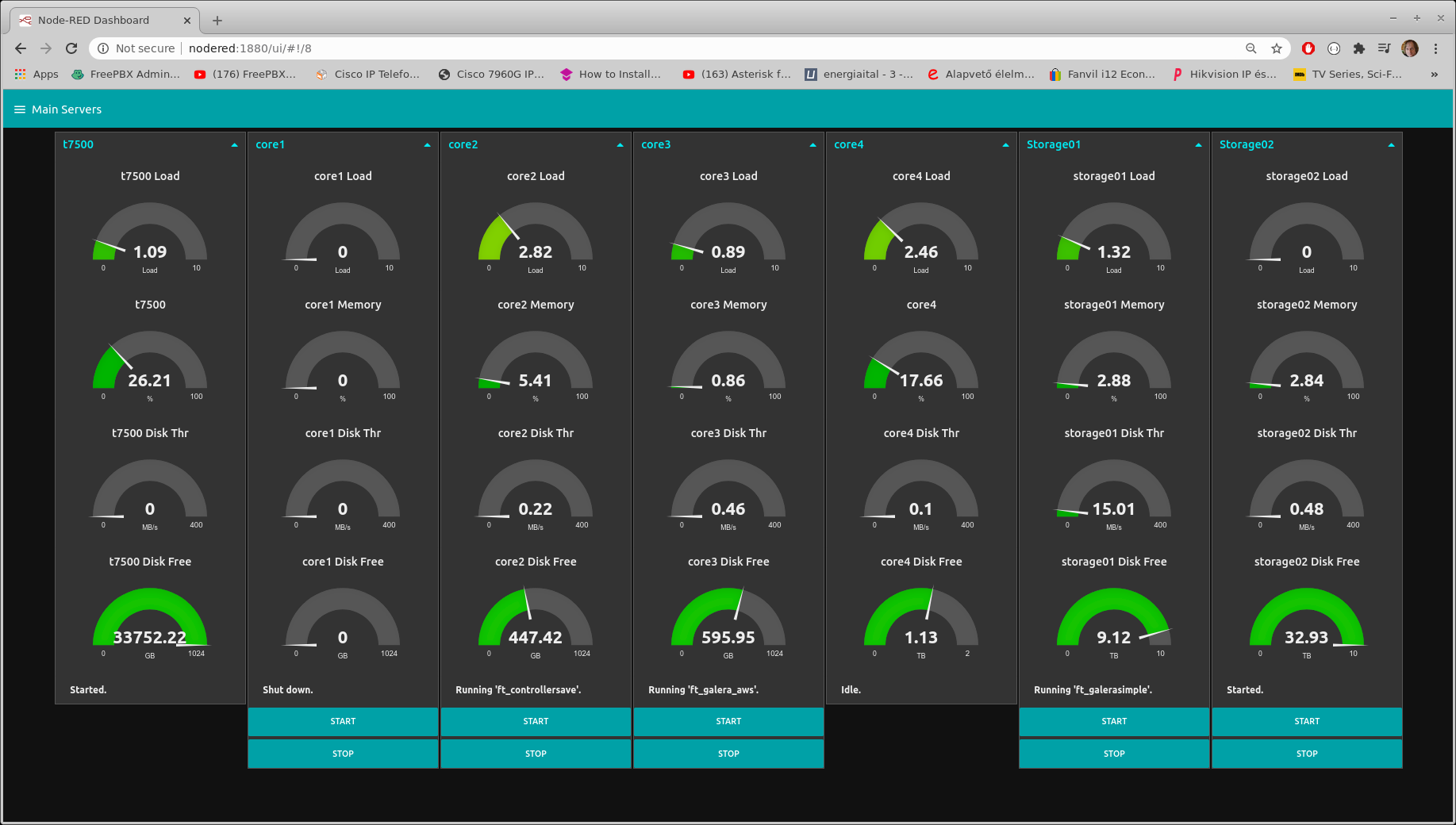Screen dimensions: 1456x825
Task: Click the core2 Load gauge value 2.82
Action: pos(536,251)
